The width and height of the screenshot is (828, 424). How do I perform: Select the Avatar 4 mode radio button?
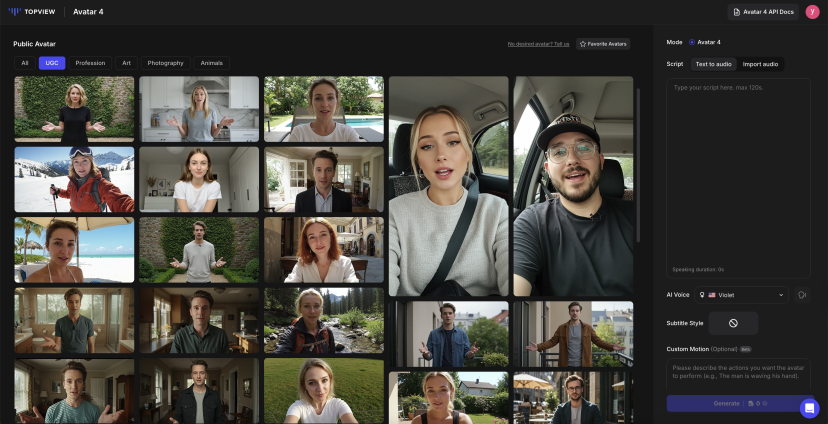click(x=692, y=42)
